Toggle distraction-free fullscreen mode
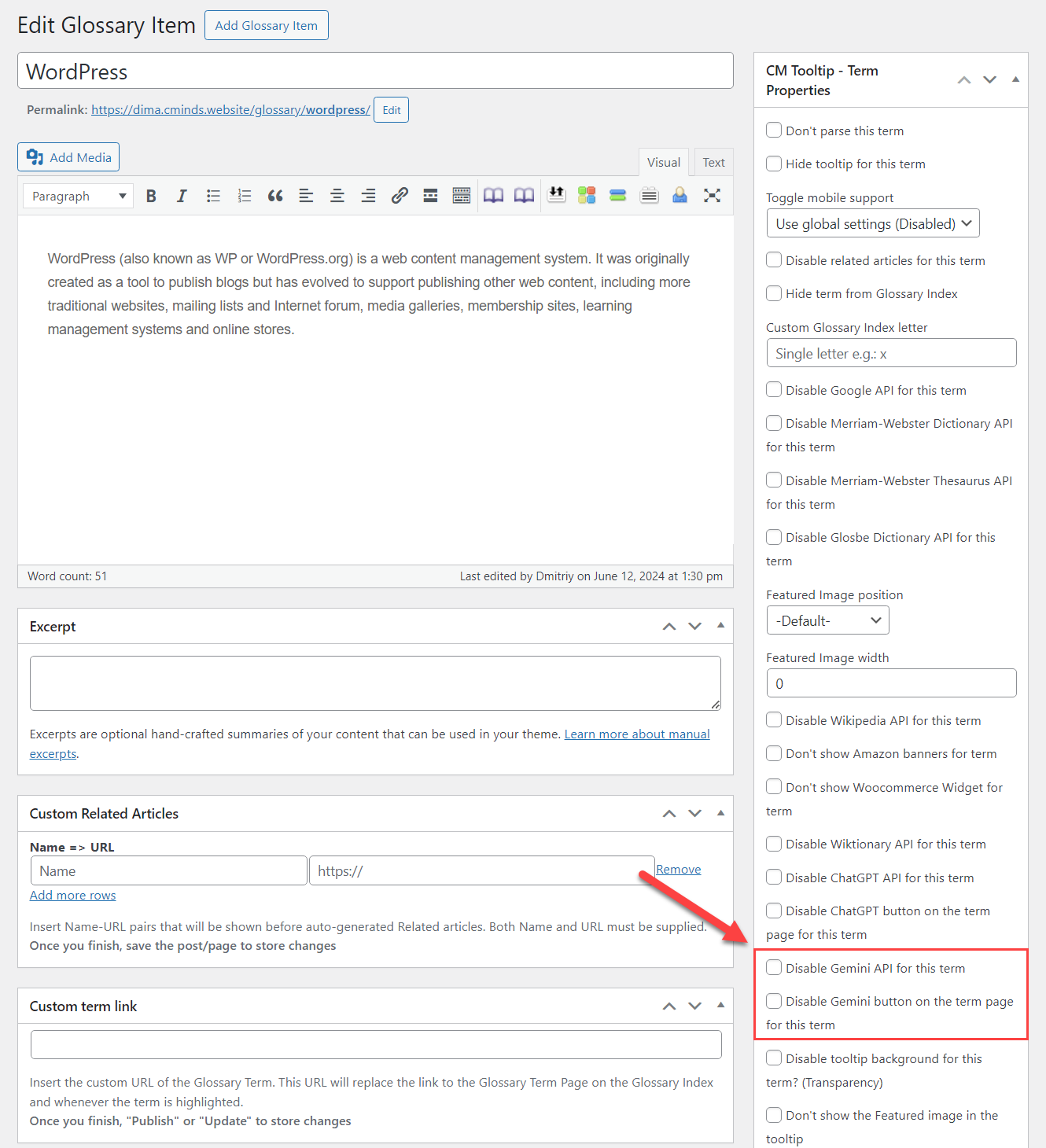This screenshot has width=1046, height=1148. pos(712,195)
